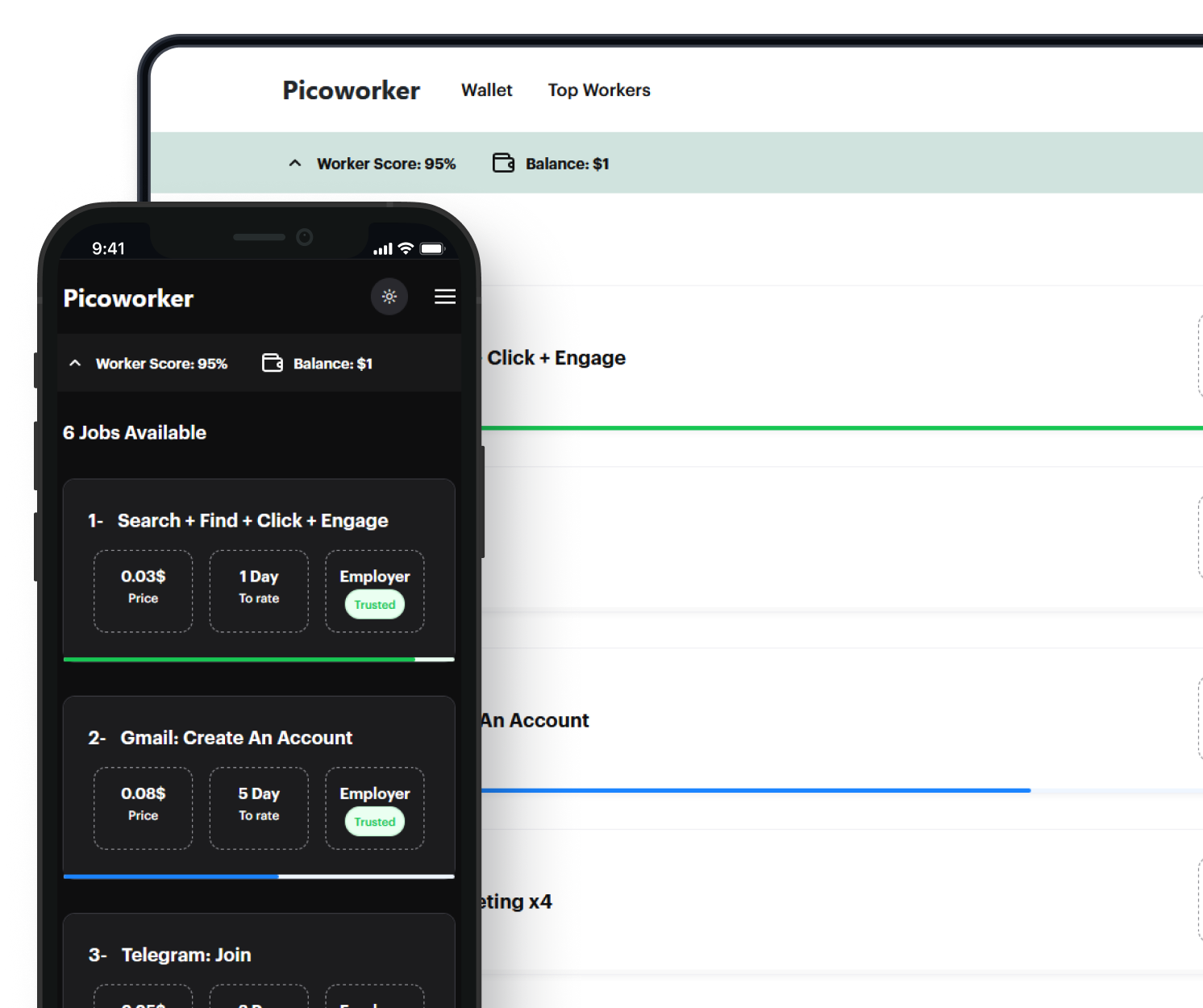Click 0.08$ Price box of Gmail job
1203x1008 pixels.
pos(144,808)
